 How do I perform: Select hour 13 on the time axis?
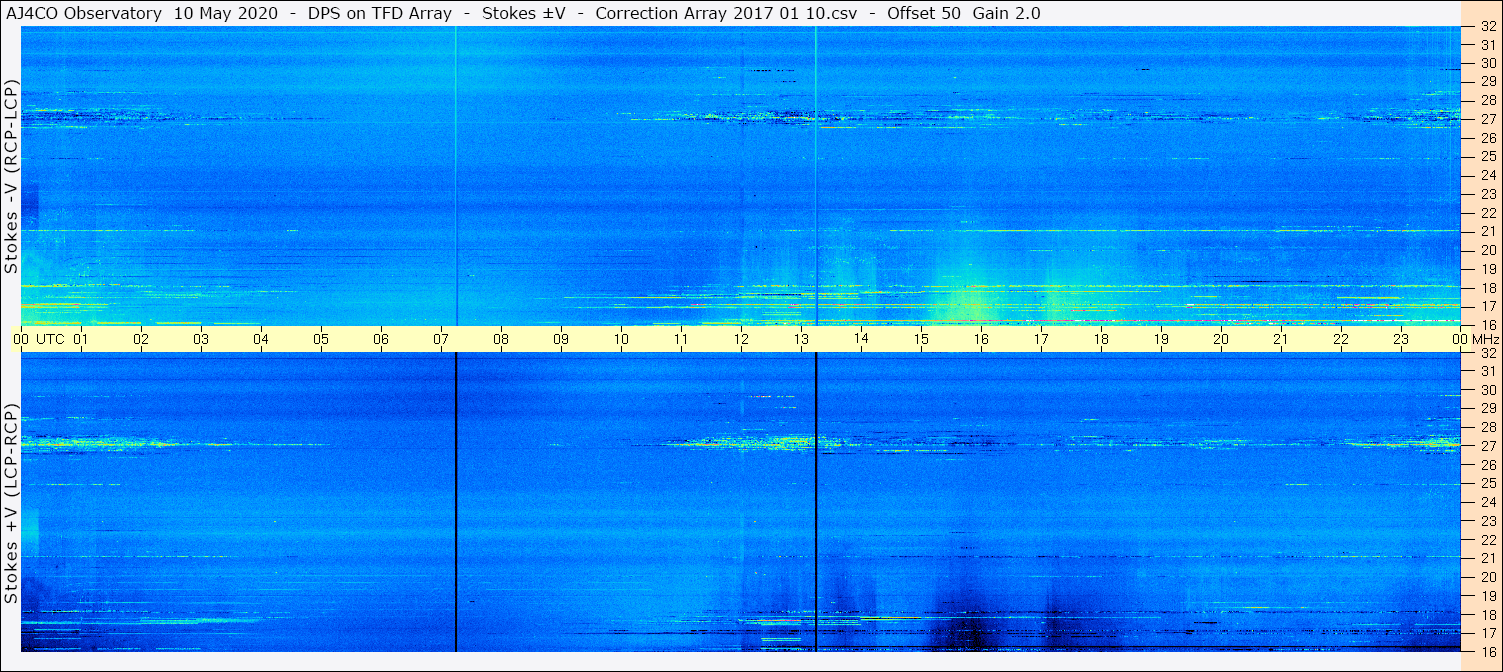click(801, 339)
